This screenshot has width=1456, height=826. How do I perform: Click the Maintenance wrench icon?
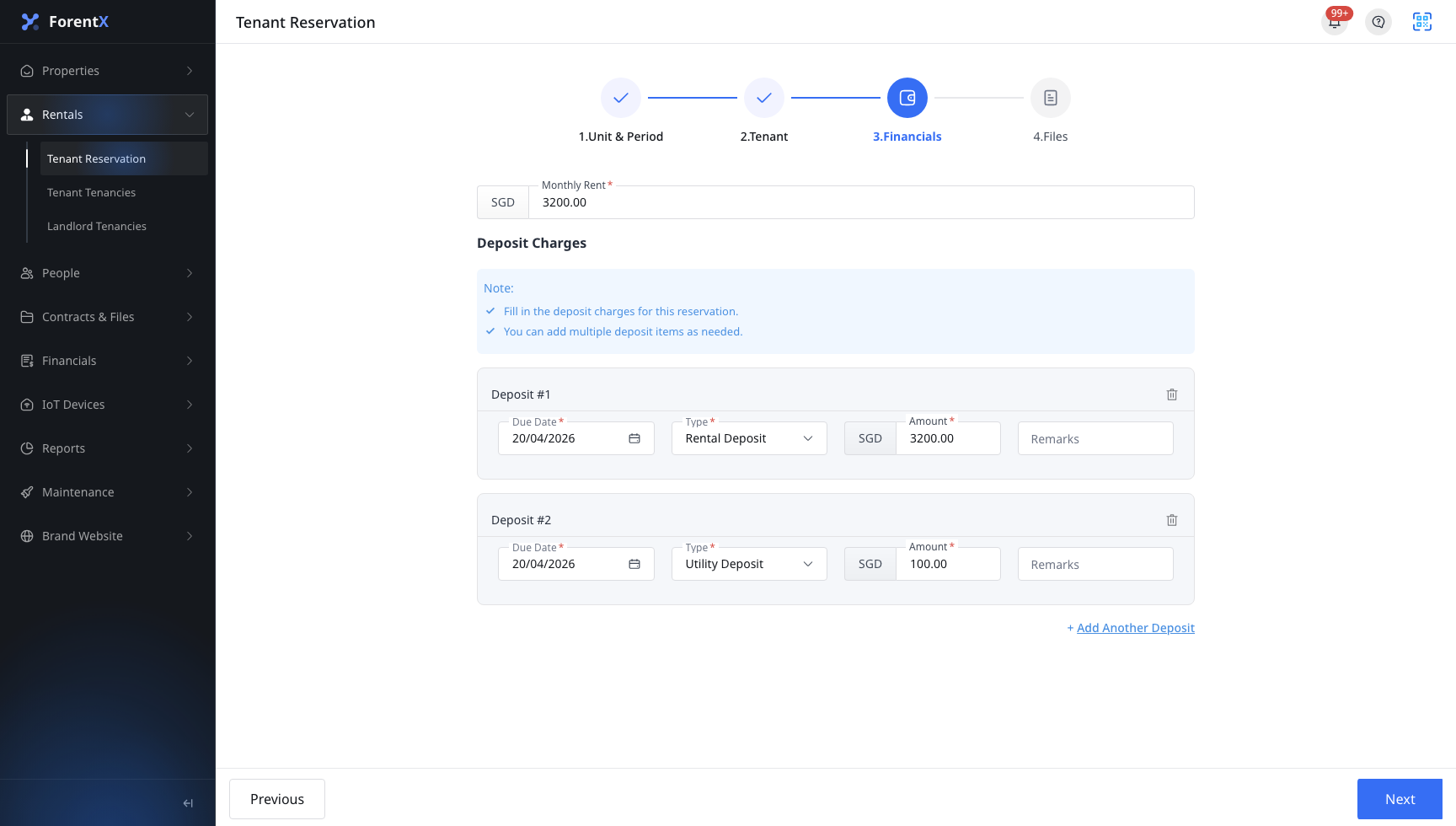pos(27,492)
